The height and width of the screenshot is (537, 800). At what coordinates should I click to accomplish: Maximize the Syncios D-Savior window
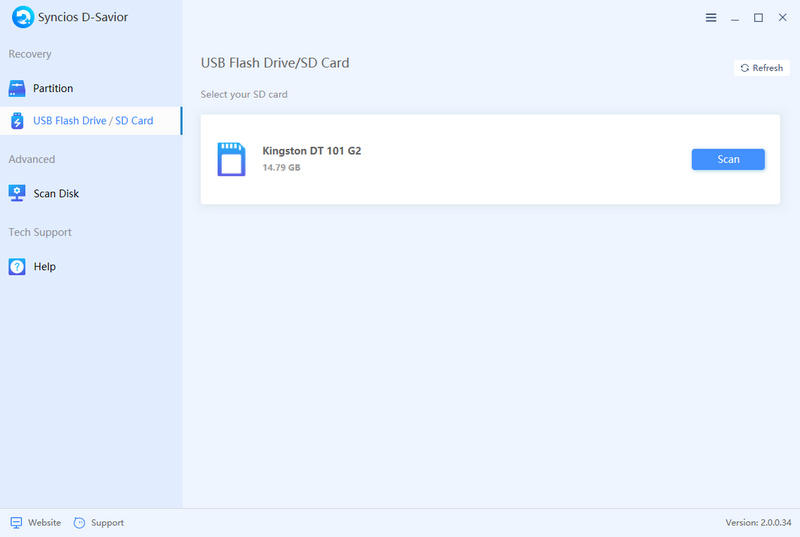point(758,18)
